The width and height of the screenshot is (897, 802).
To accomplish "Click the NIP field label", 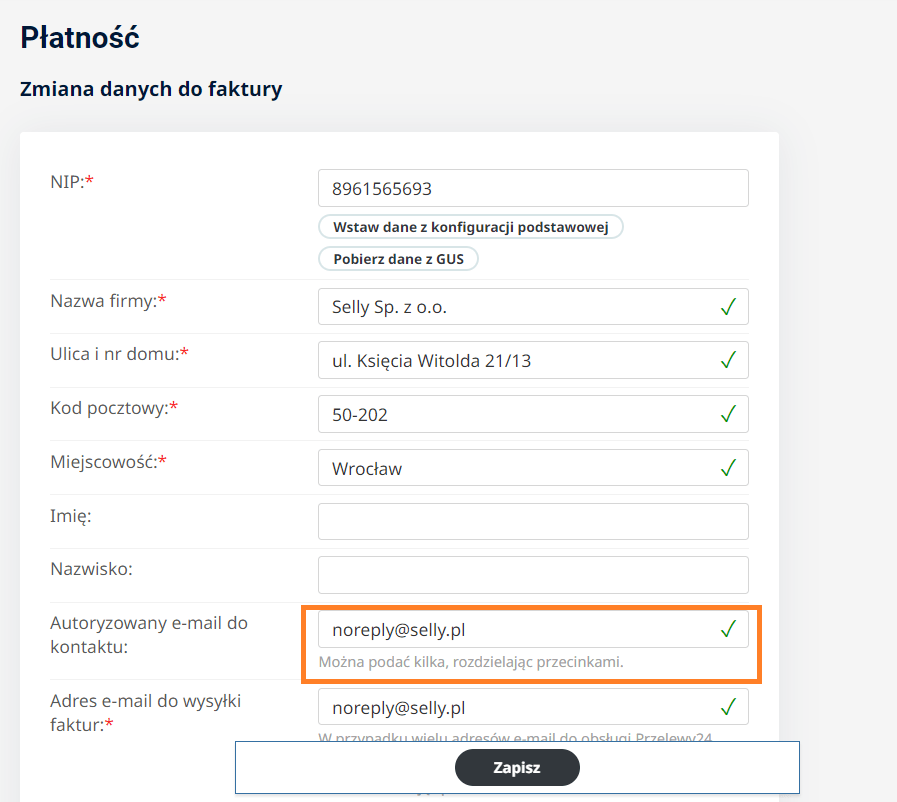I will pos(67,181).
